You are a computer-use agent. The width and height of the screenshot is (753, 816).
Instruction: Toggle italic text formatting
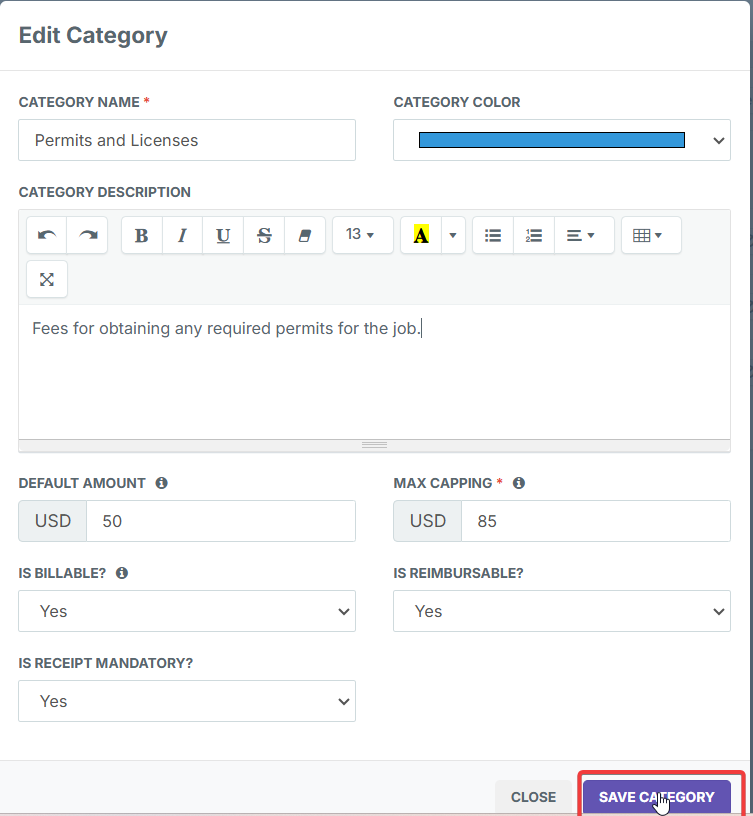click(182, 235)
